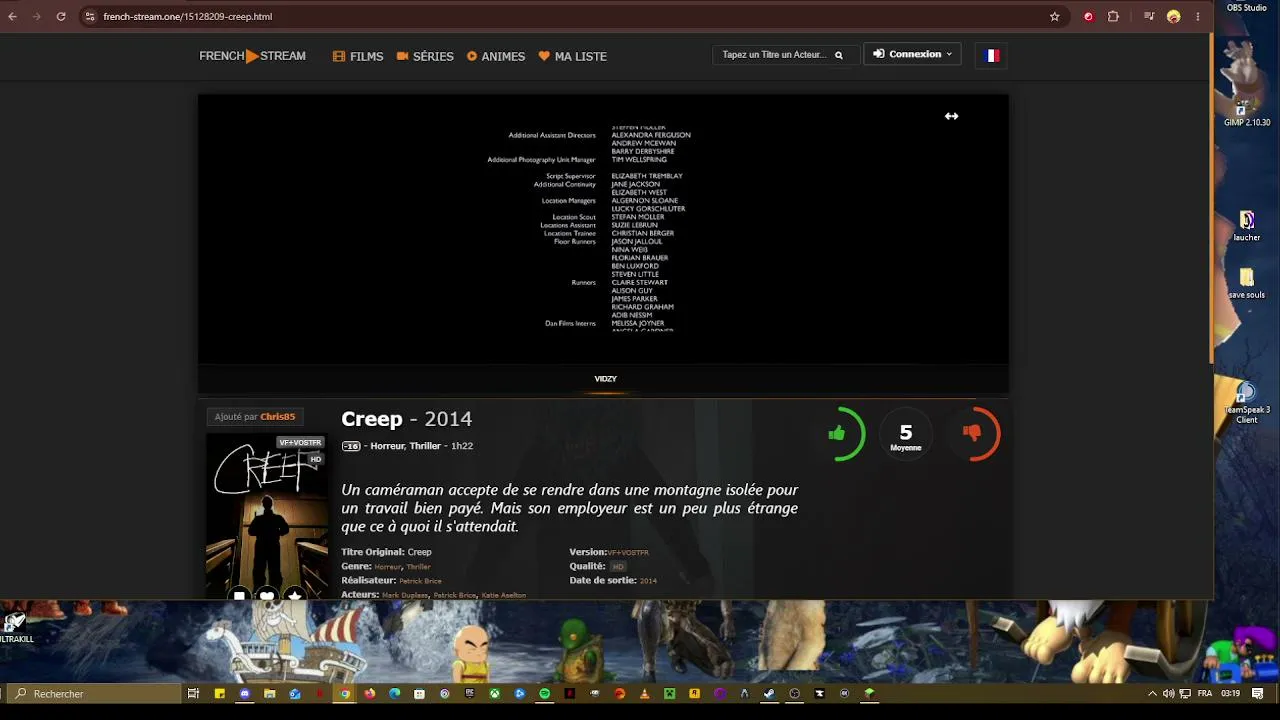Expand the Connexion dropdown

point(912,54)
